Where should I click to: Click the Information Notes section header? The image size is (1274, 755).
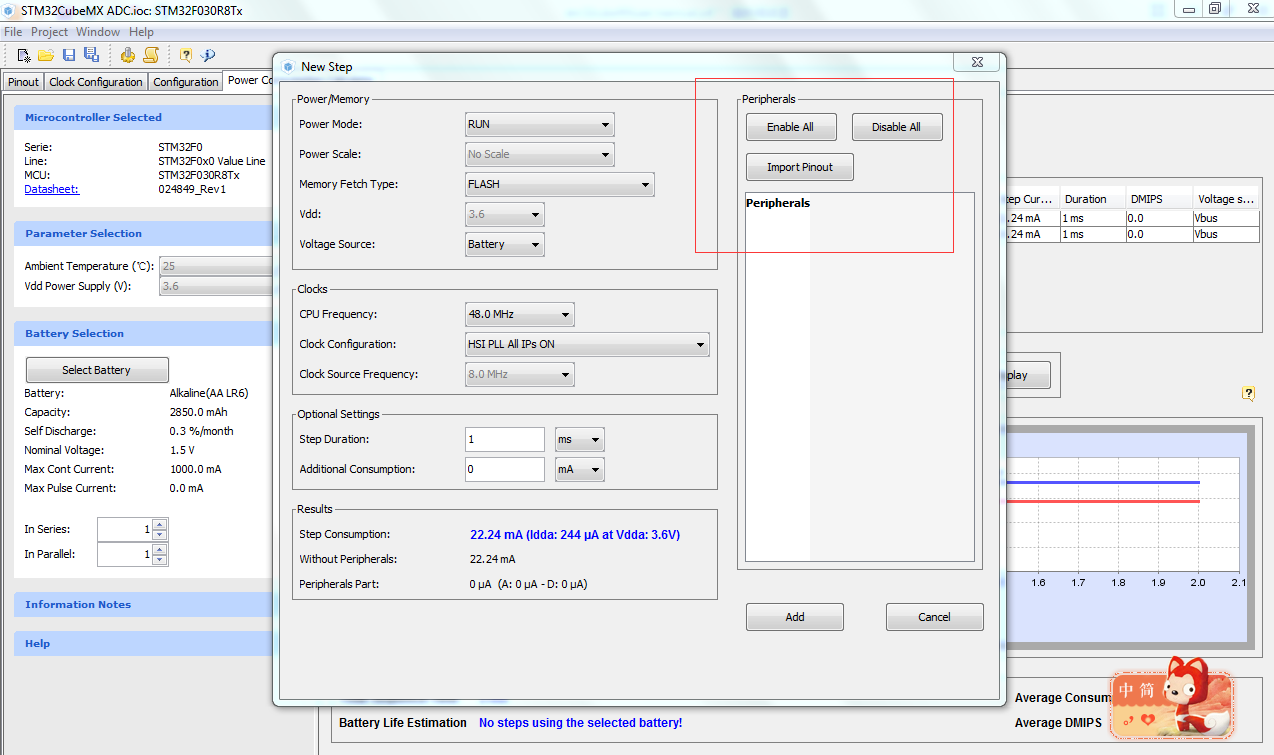point(143,604)
